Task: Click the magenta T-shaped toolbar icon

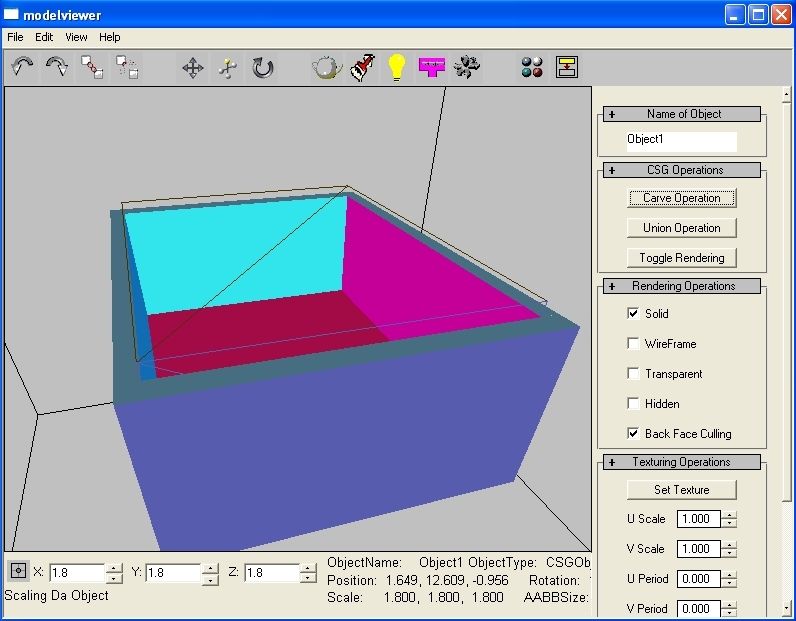Action: tap(432, 67)
